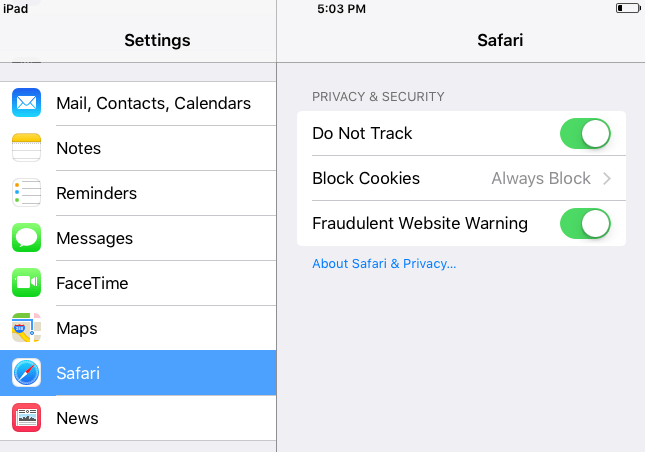Check the battery icon in status bar
The image size is (645, 452).
[x=626, y=9]
